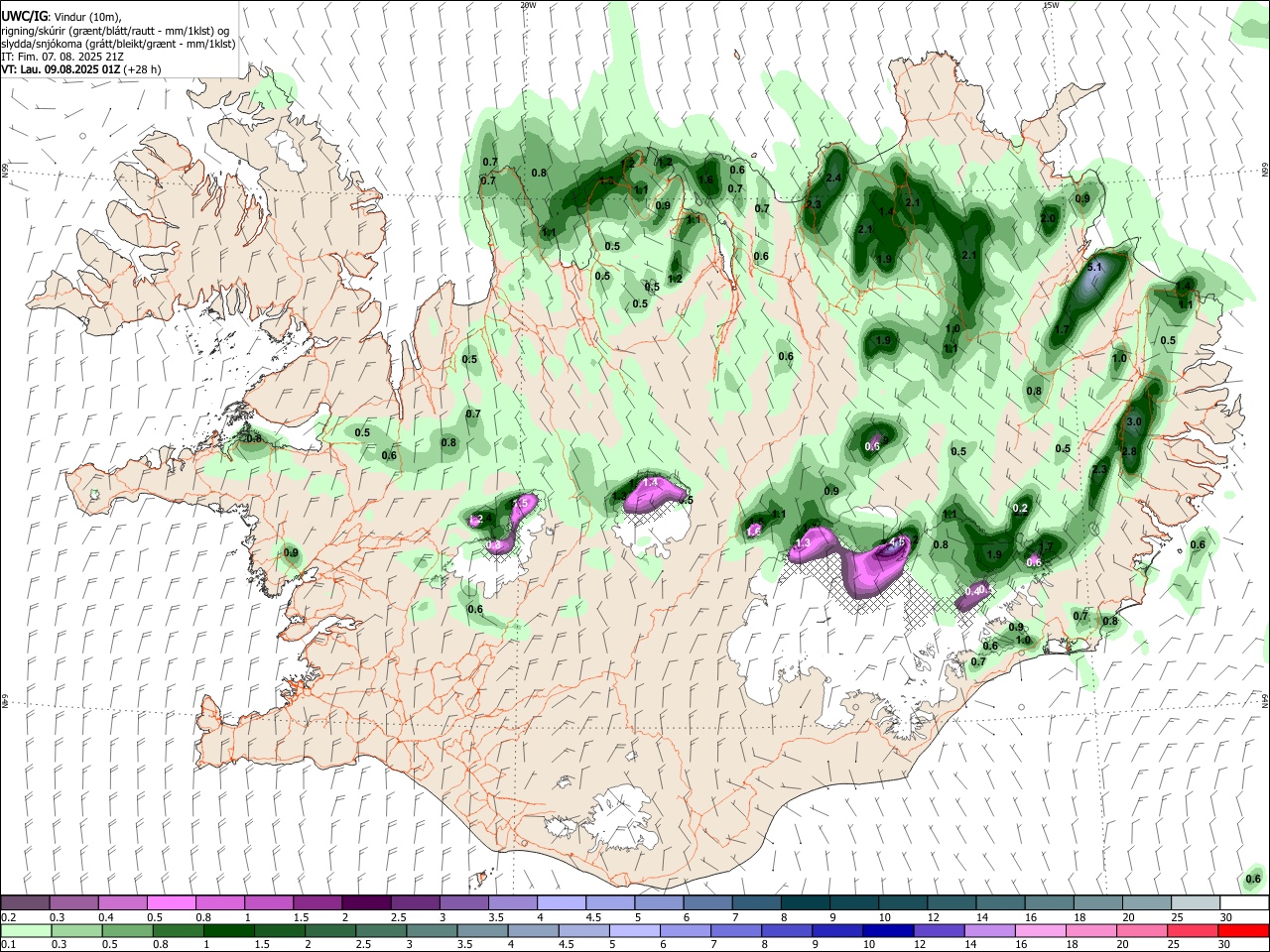Viewport: 1270px width, 952px height.
Task: Pick the bright pink 0.5 swatch in the upper legend
Action: 171,902
